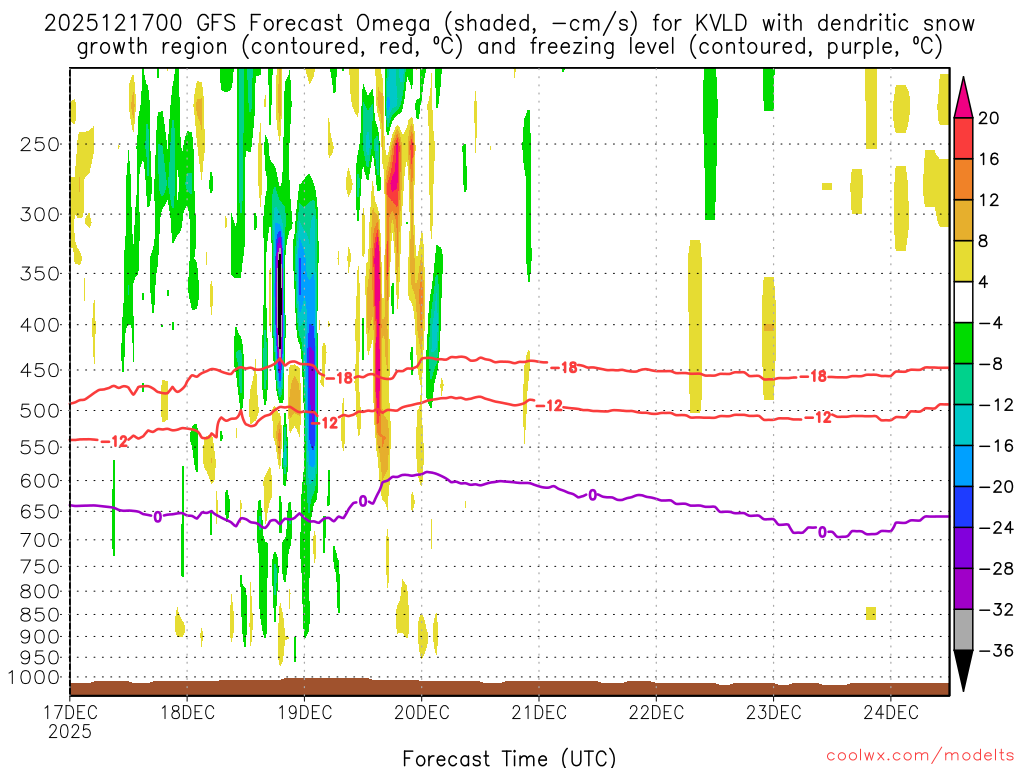
Task: Select the red colorbar swatch between 16 and 20
Action: point(964,138)
